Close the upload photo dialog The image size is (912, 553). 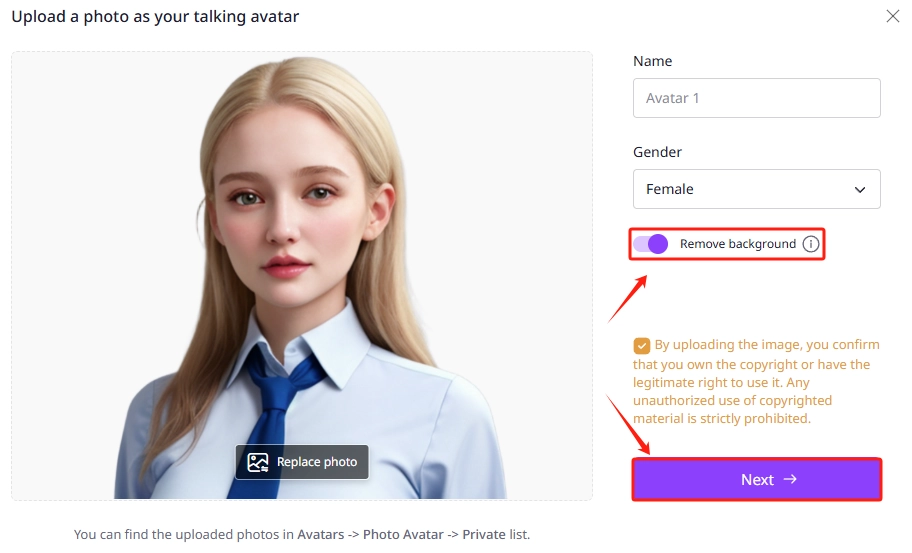click(893, 16)
